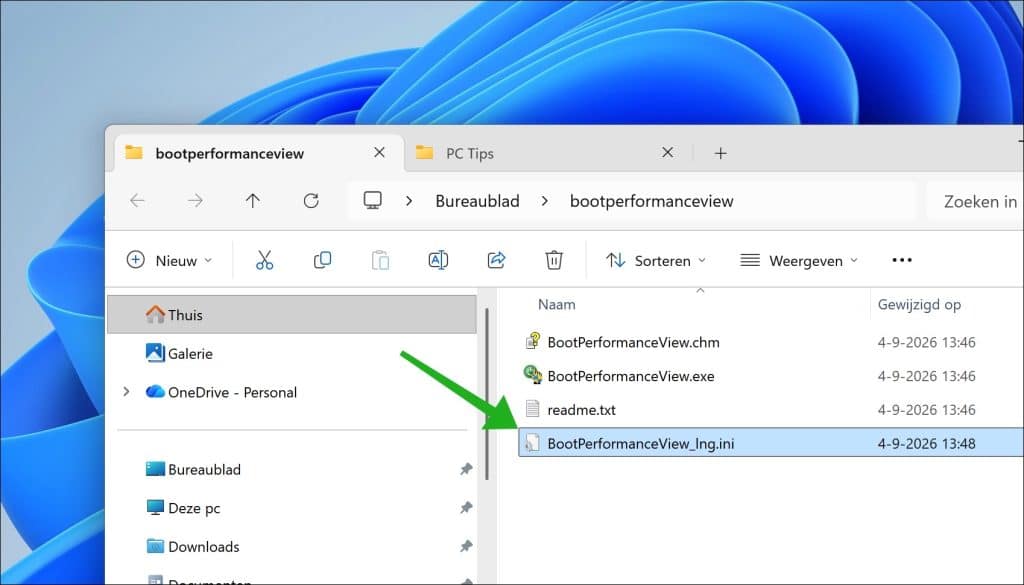Image resolution: width=1024 pixels, height=585 pixels.
Task: Click the Share icon in toolbar
Action: coord(496,260)
